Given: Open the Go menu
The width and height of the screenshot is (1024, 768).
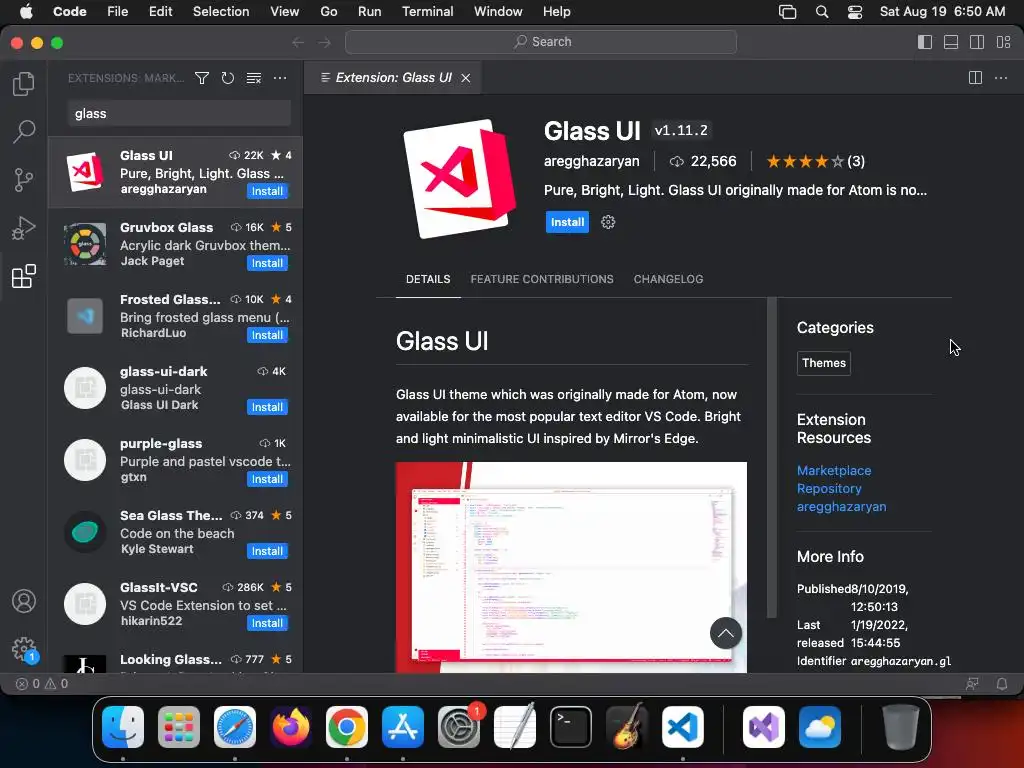Looking at the screenshot, I should point(328,12).
